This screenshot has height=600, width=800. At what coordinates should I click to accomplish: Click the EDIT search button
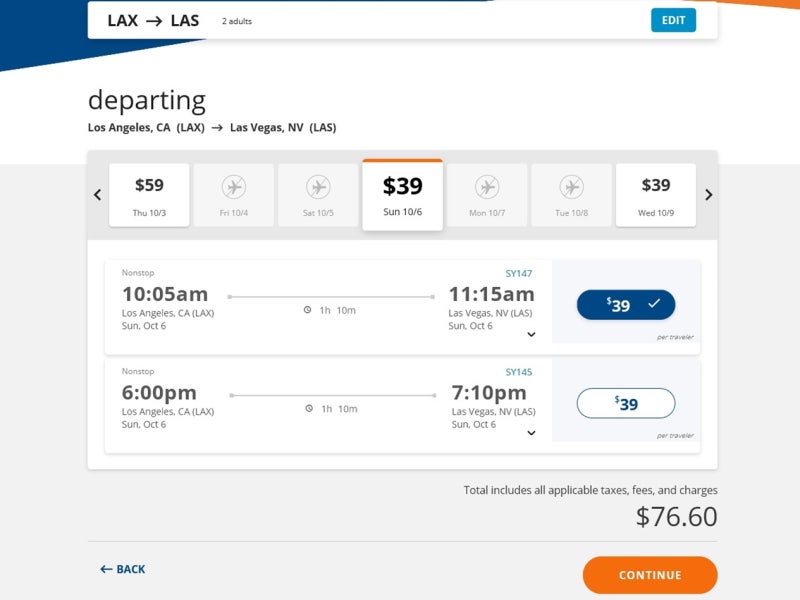pyautogui.click(x=673, y=20)
